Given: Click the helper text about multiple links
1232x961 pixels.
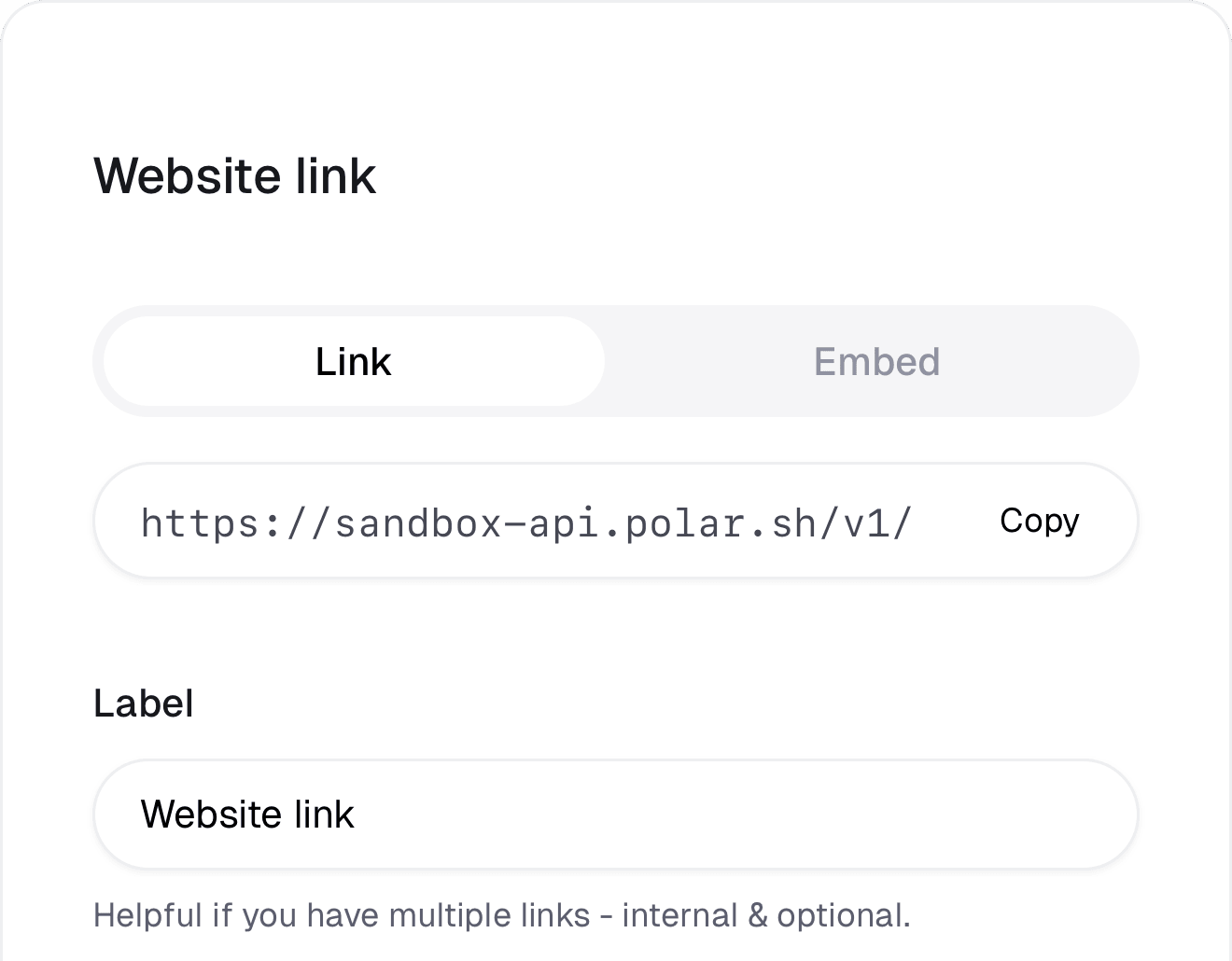Looking at the screenshot, I should [502, 915].
